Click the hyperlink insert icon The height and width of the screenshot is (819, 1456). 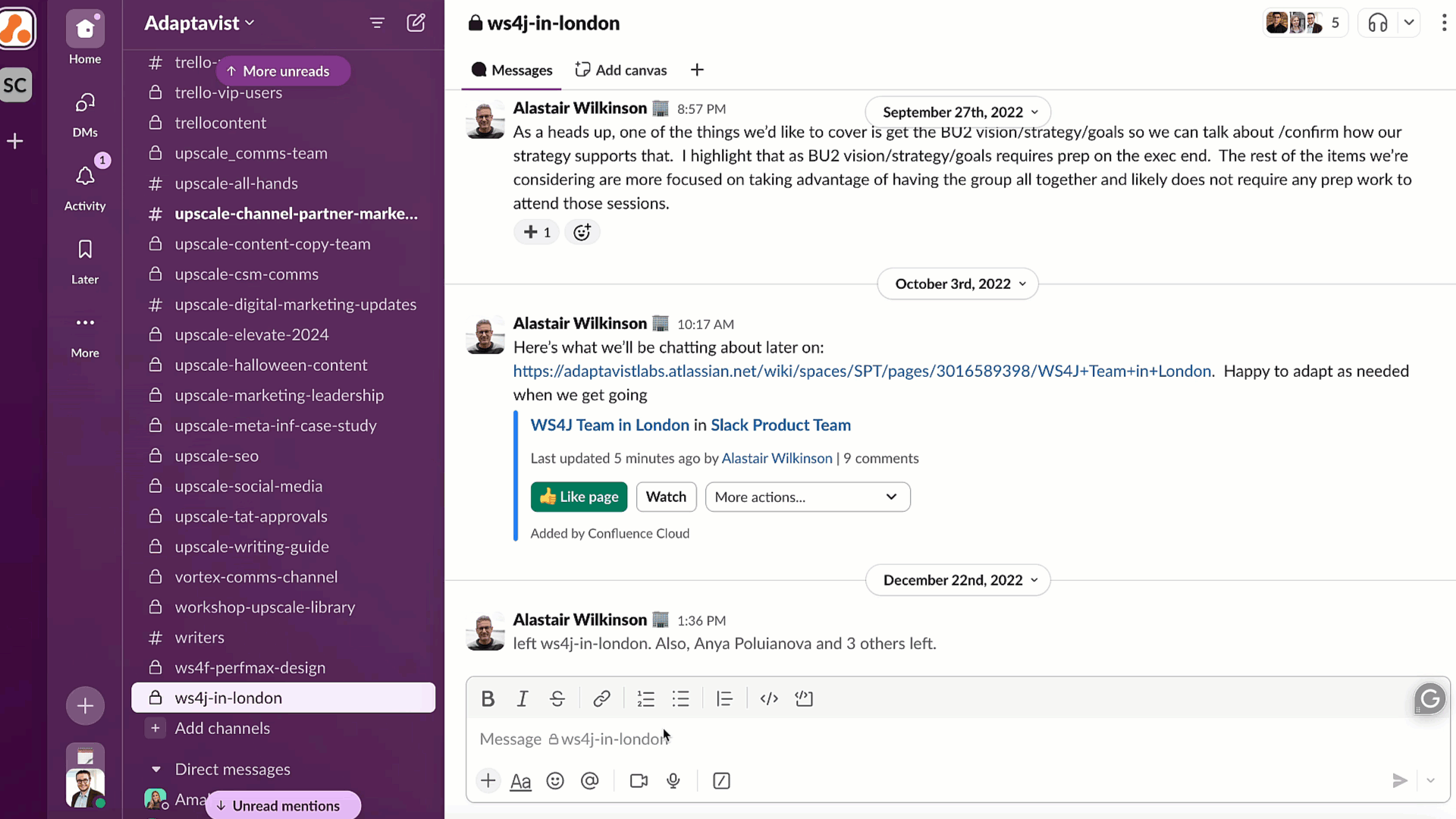602,698
